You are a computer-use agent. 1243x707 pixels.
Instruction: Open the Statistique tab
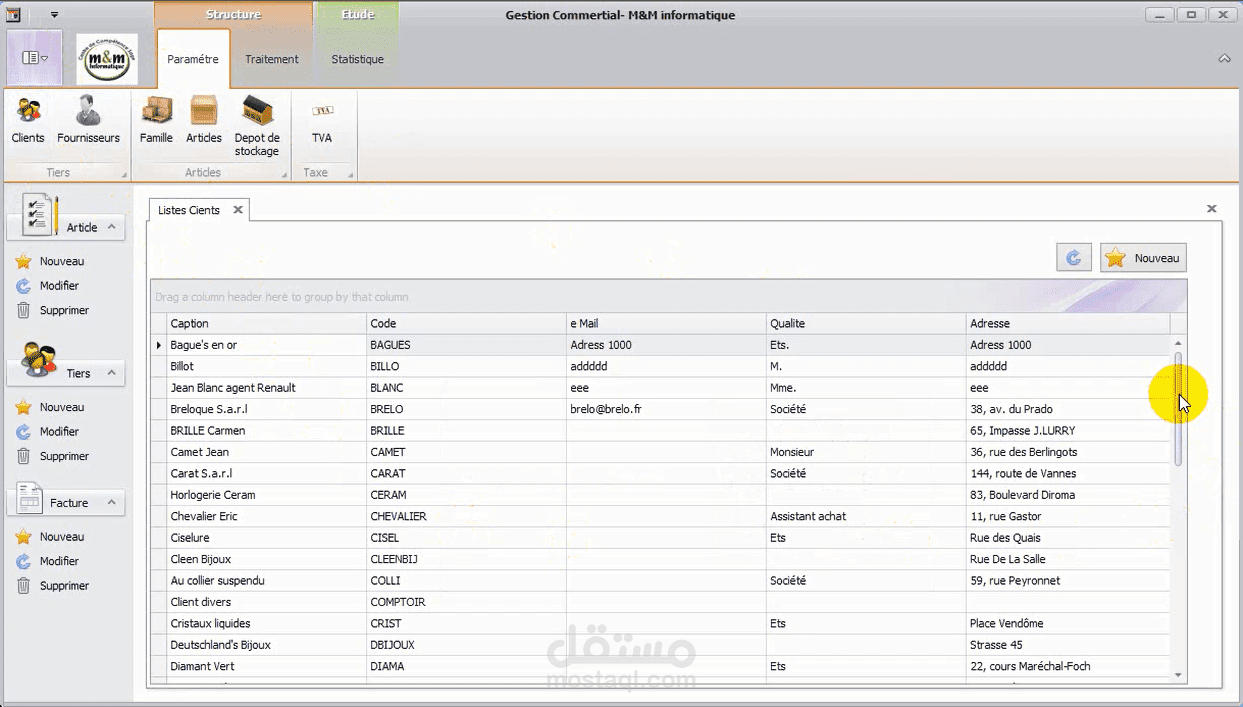click(357, 58)
